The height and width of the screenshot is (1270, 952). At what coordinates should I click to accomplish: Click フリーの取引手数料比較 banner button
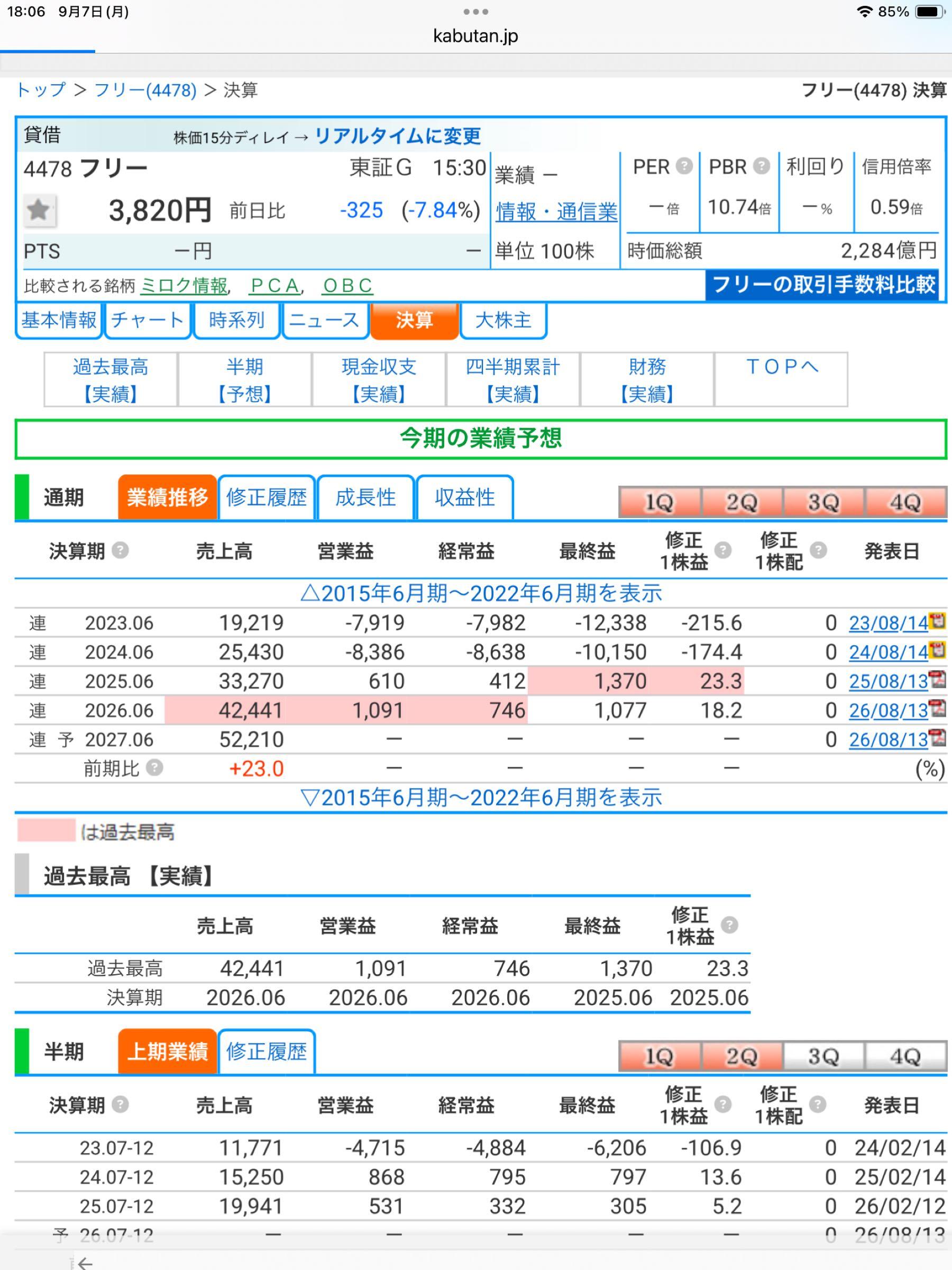pyautogui.click(x=823, y=285)
